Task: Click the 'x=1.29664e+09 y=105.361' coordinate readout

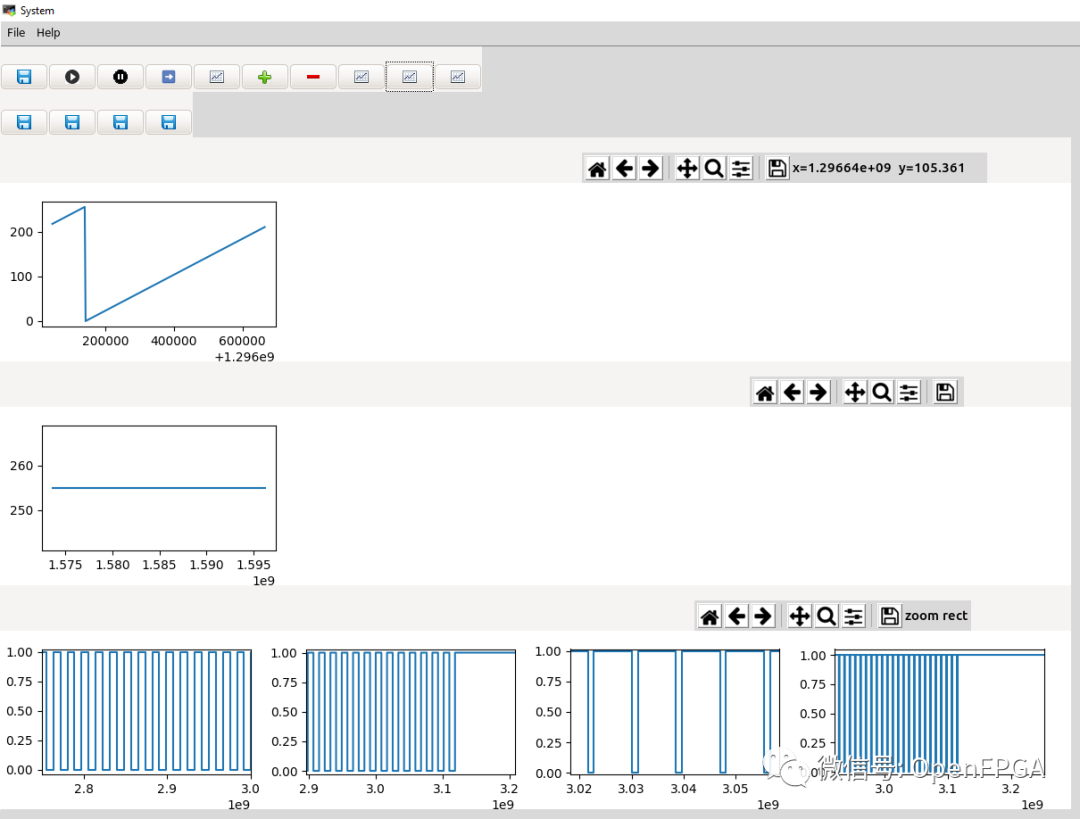Action: pyautogui.click(x=878, y=168)
